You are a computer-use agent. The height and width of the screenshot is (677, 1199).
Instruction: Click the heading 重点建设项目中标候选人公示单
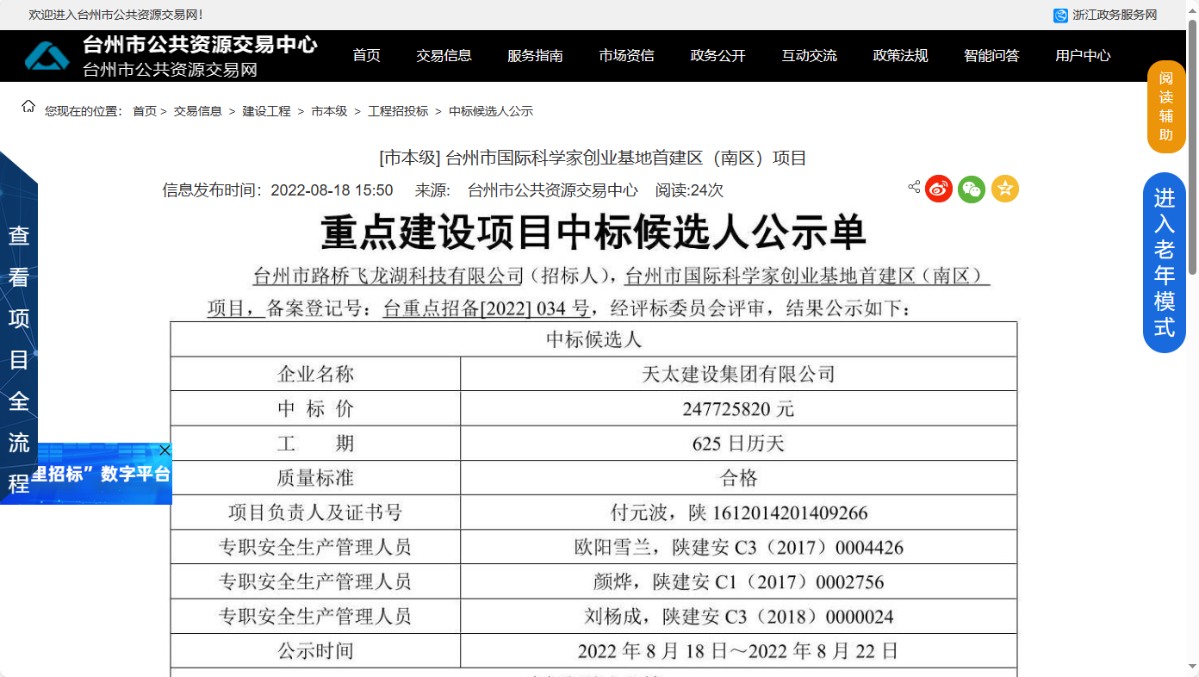pos(593,233)
